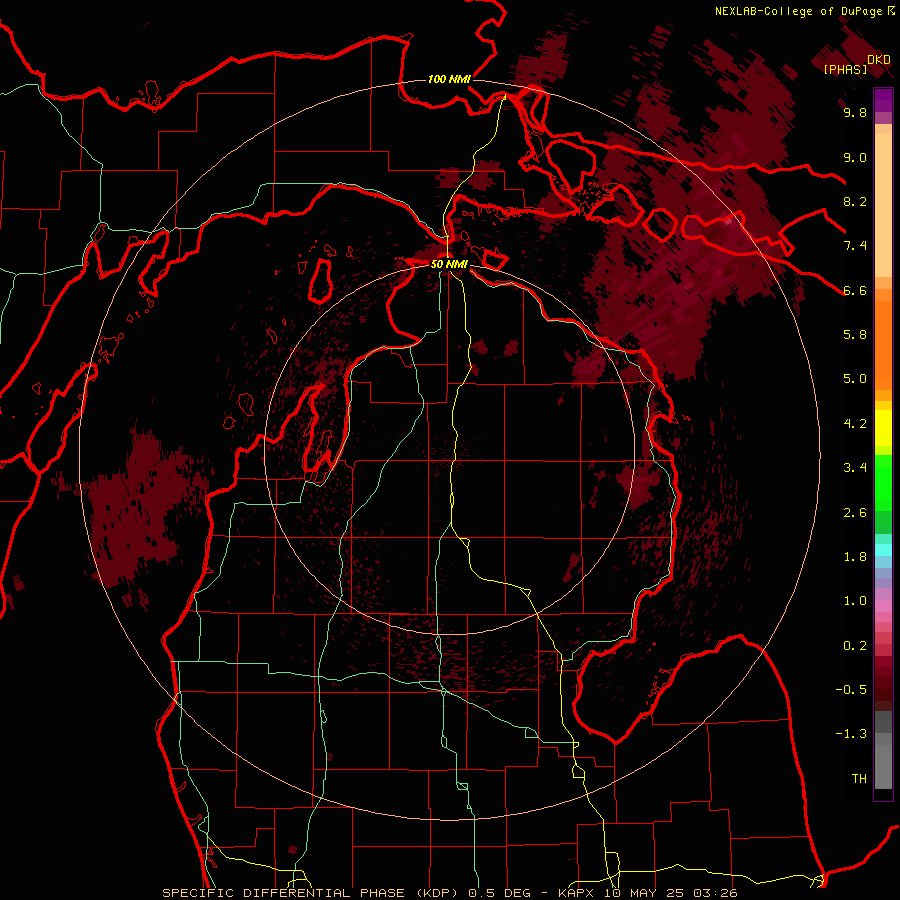Click the 5.8 scale value
This screenshot has height=900, width=900.
point(855,335)
